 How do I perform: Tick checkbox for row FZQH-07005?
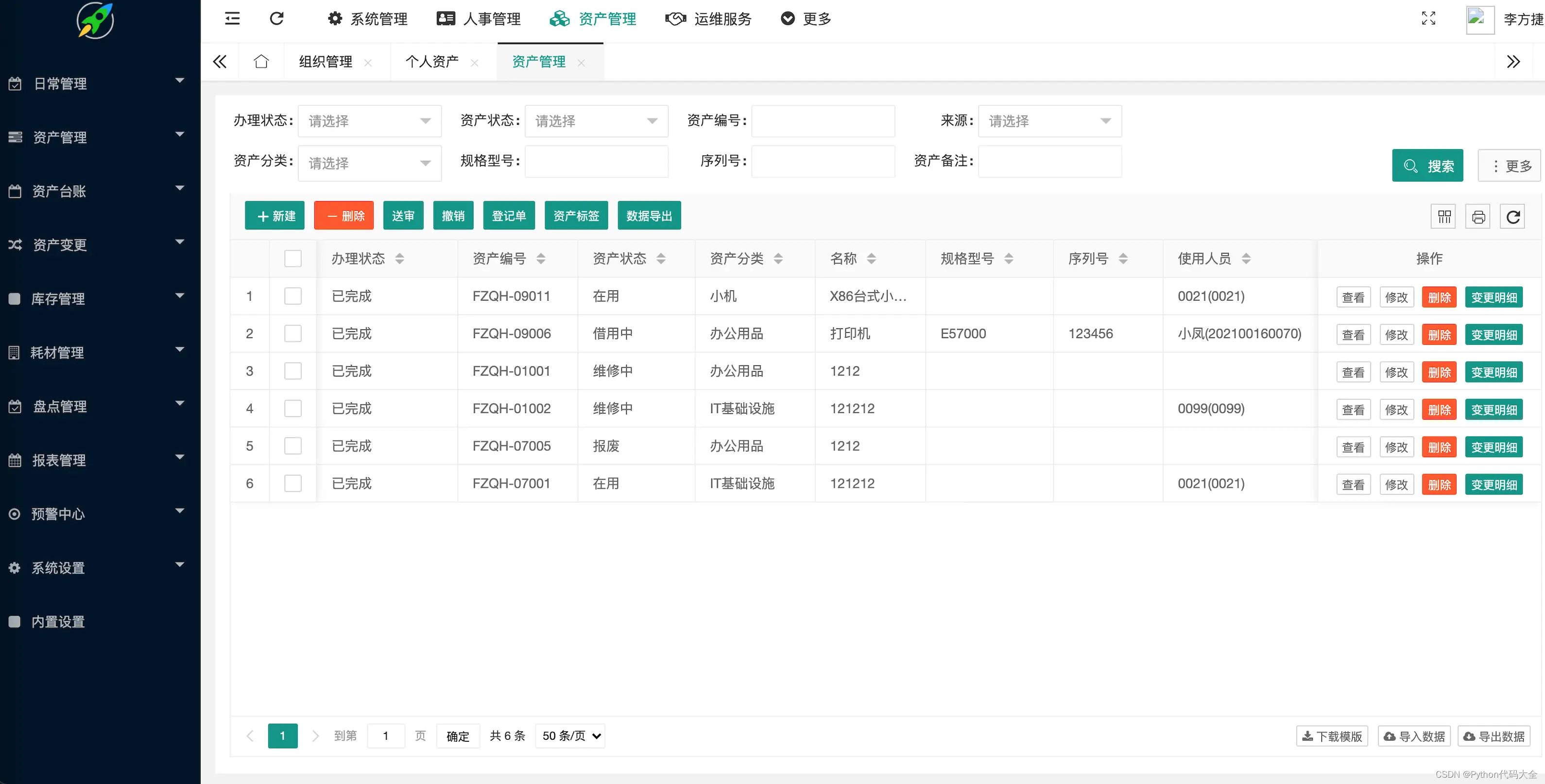[x=292, y=446]
